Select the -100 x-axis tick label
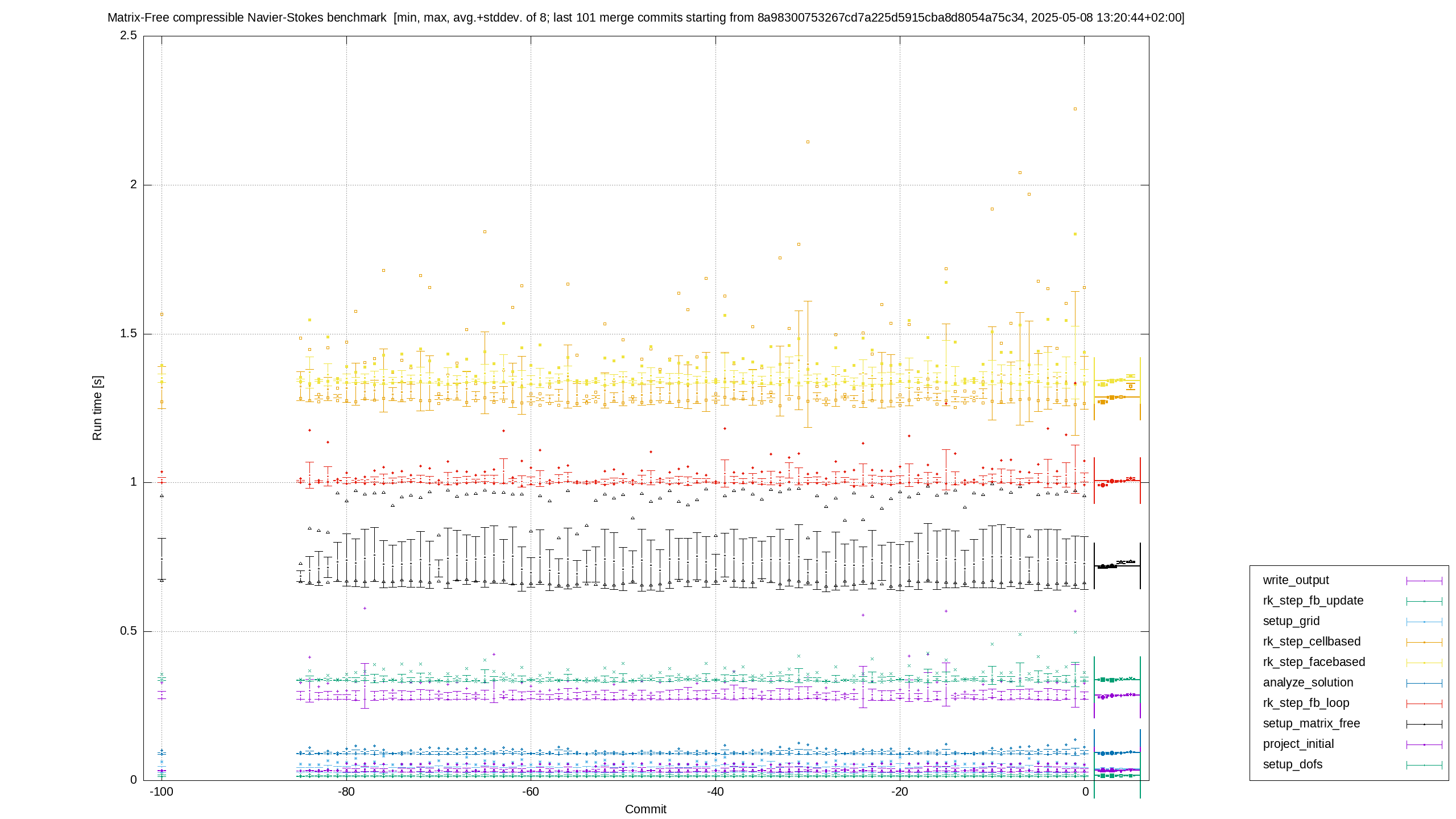 162,792
